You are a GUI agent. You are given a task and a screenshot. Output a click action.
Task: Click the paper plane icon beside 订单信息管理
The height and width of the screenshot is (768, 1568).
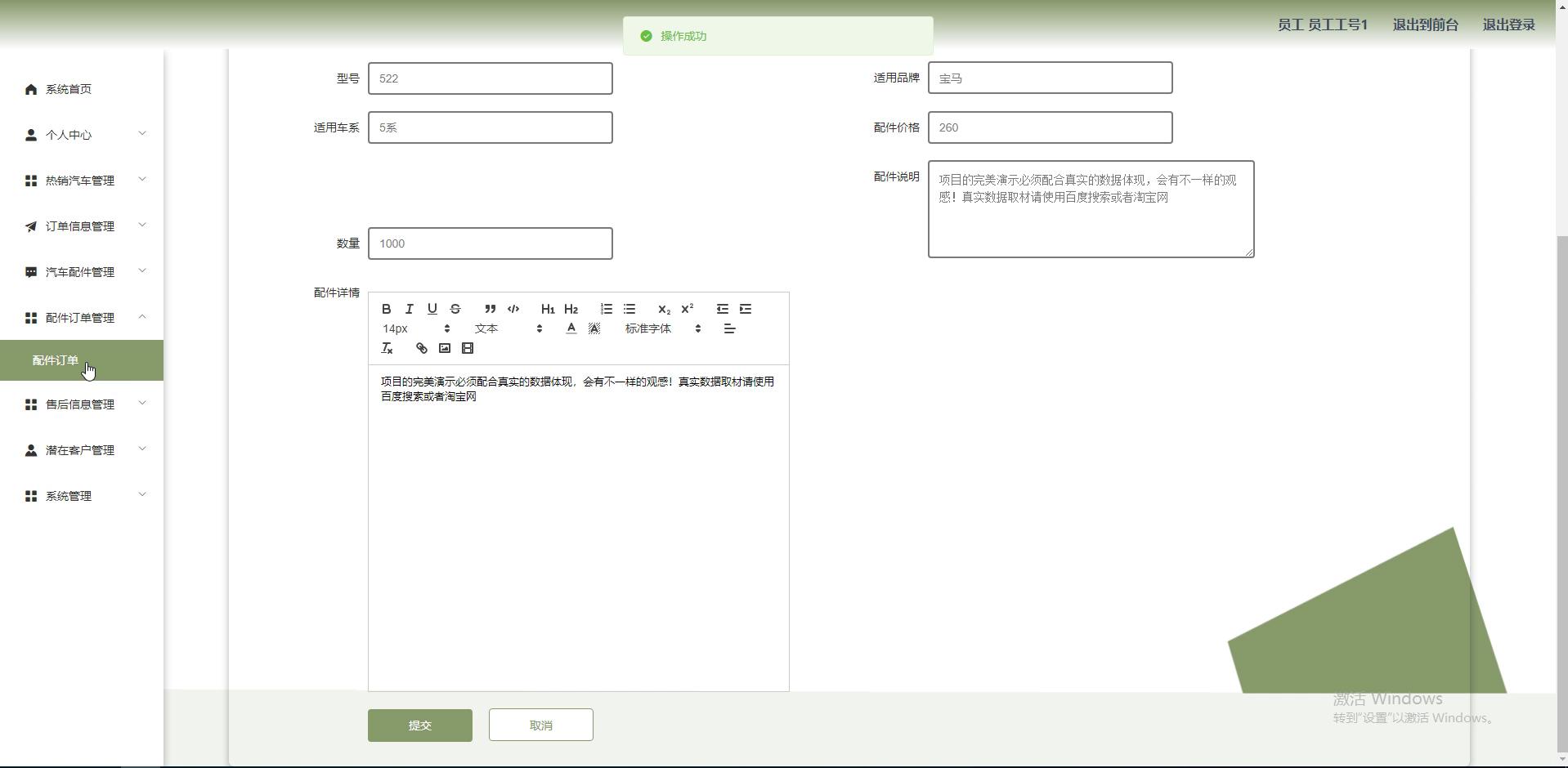(x=31, y=226)
